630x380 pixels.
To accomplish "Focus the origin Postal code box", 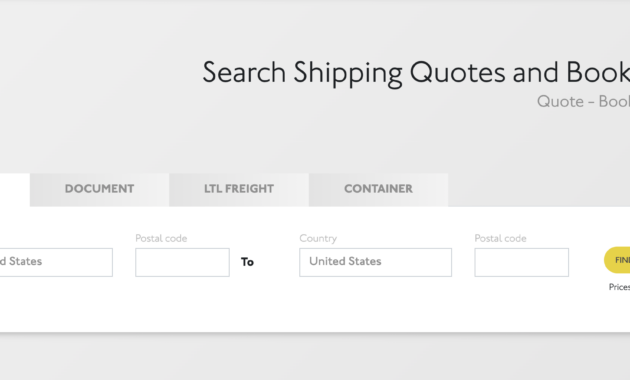I will (182, 262).
